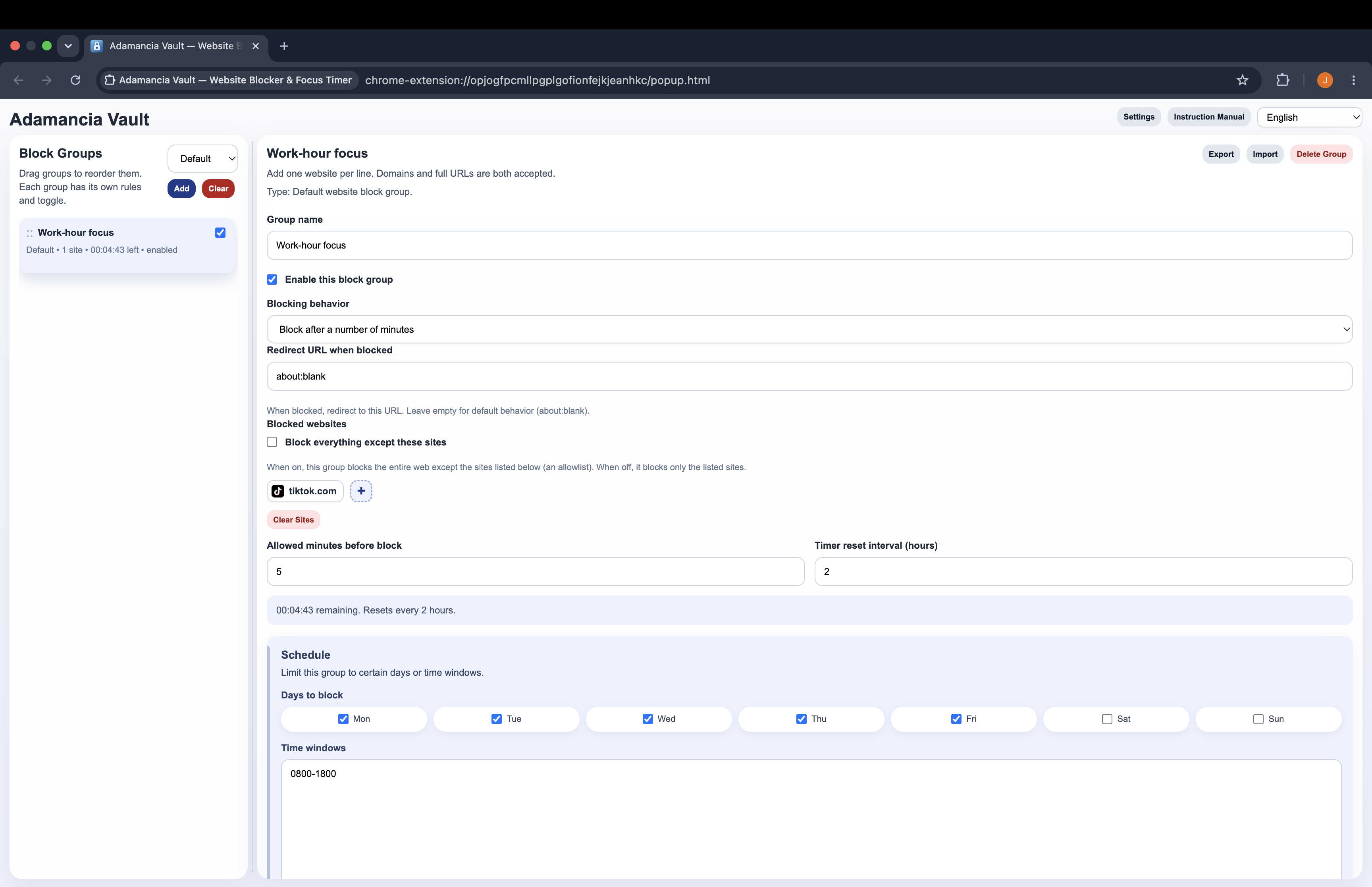The width and height of the screenshot is (1372, 887).
Task: Grab the Work-hour focus drag handle
Action: pos(29,233)
